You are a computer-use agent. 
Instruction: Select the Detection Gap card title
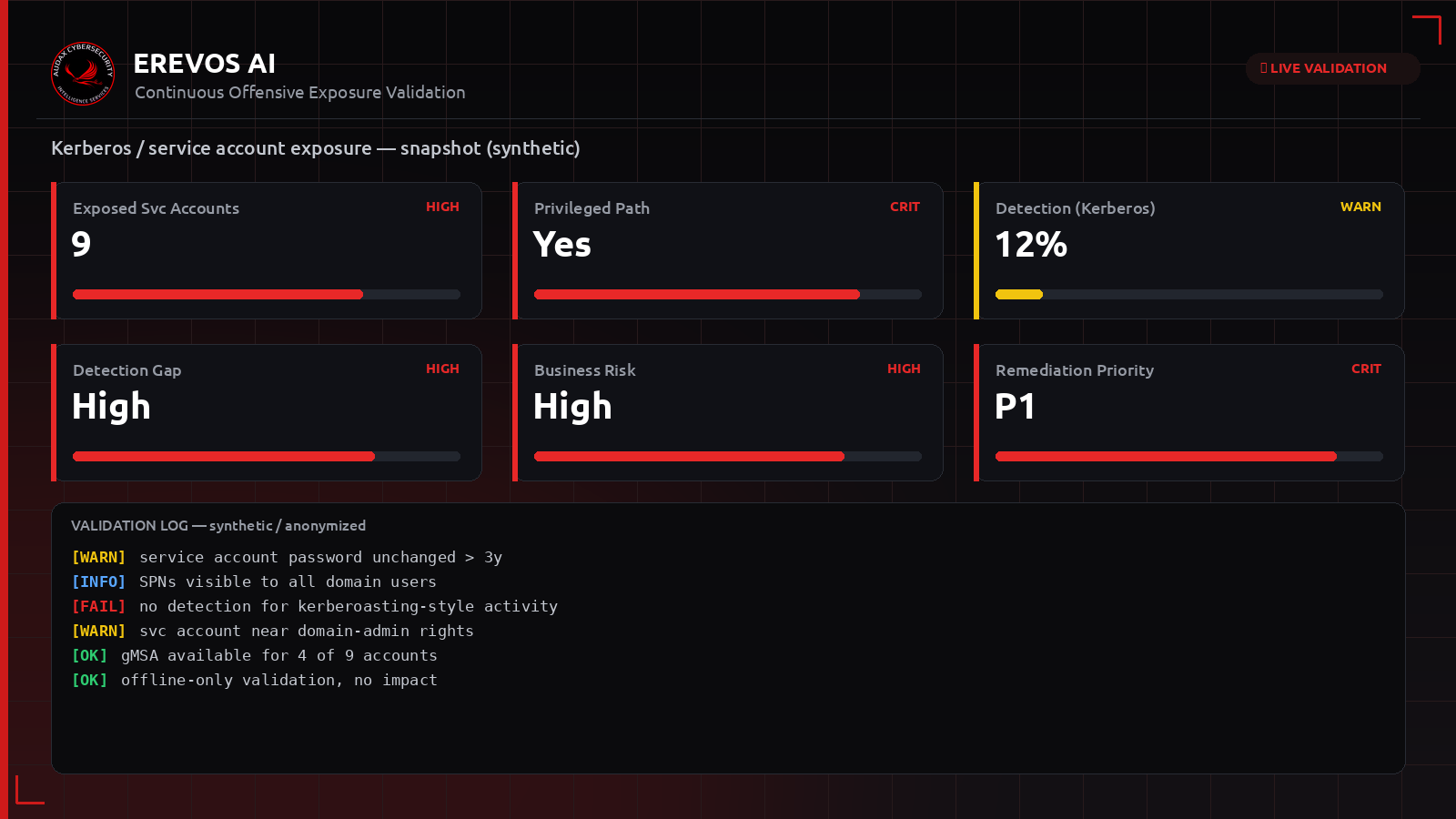click(127, 370)
